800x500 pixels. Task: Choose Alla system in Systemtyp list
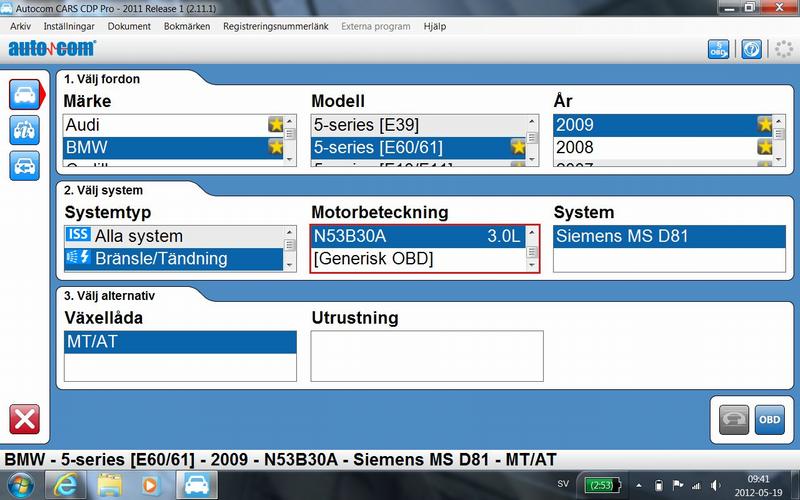138,236
